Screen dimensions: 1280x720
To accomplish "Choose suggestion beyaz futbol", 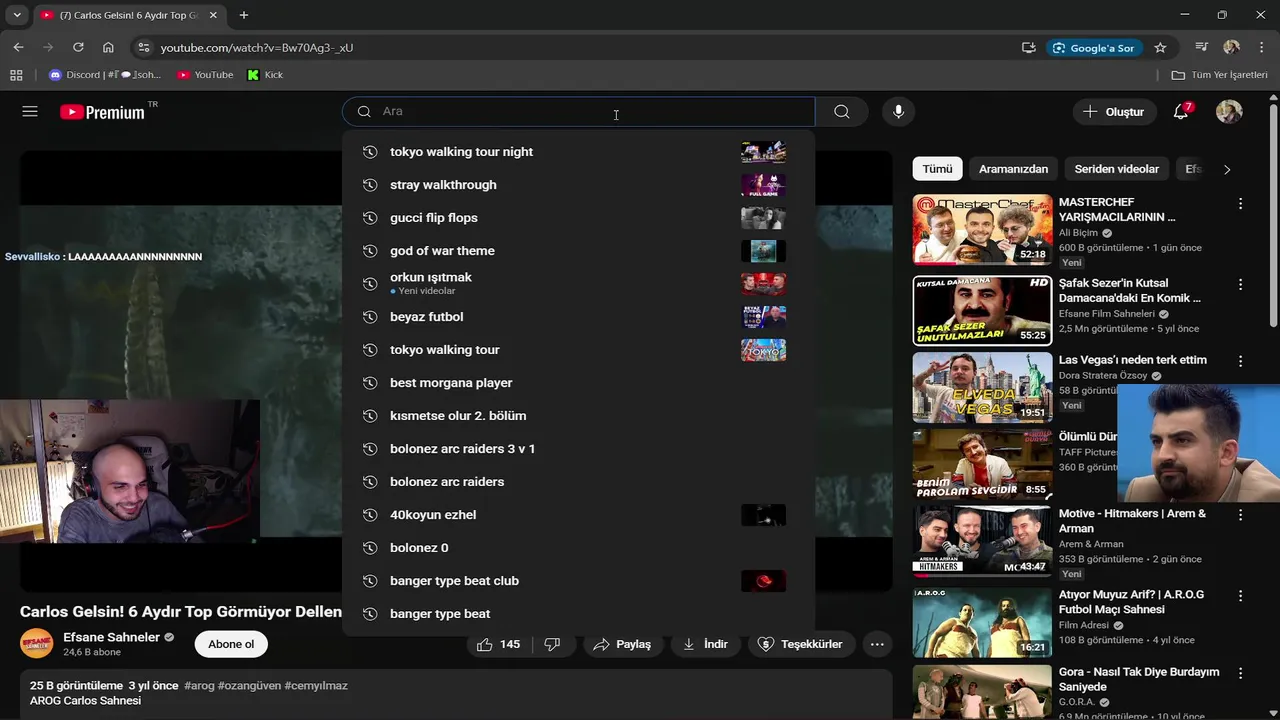I will (x=578, y=317).
